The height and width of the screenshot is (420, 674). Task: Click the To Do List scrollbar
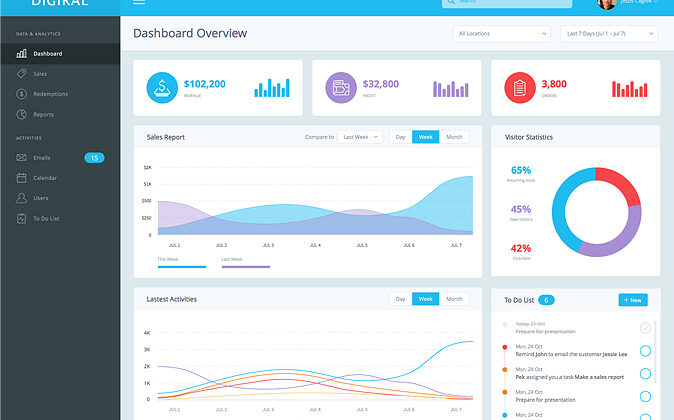pyautogui.click(x=655, y=352)
